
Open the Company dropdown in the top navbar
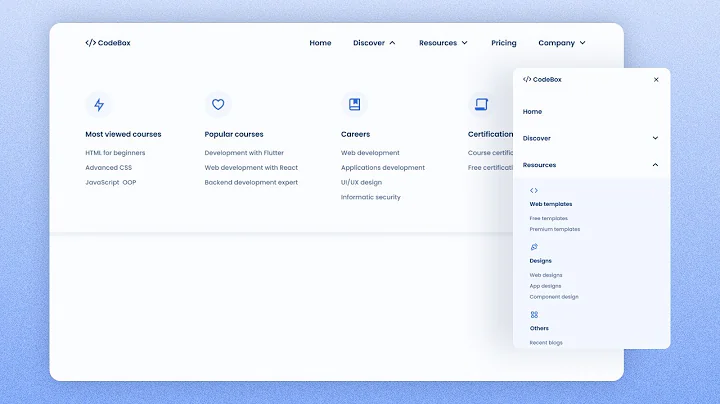(x=562, y=43)
